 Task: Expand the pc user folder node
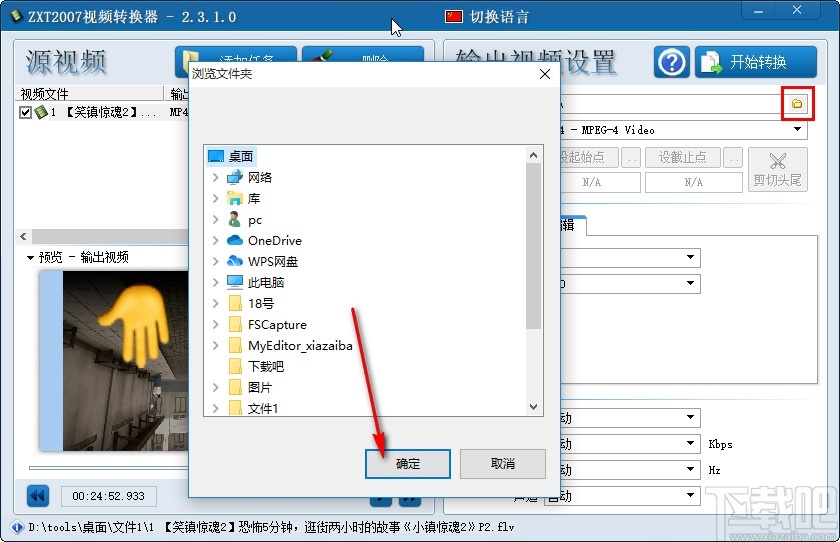click(215, 220)
